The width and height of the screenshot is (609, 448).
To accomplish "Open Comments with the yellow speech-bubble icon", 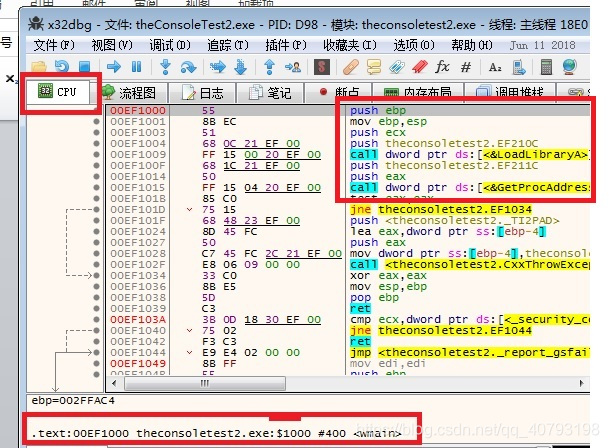I will tap(374, 67).
